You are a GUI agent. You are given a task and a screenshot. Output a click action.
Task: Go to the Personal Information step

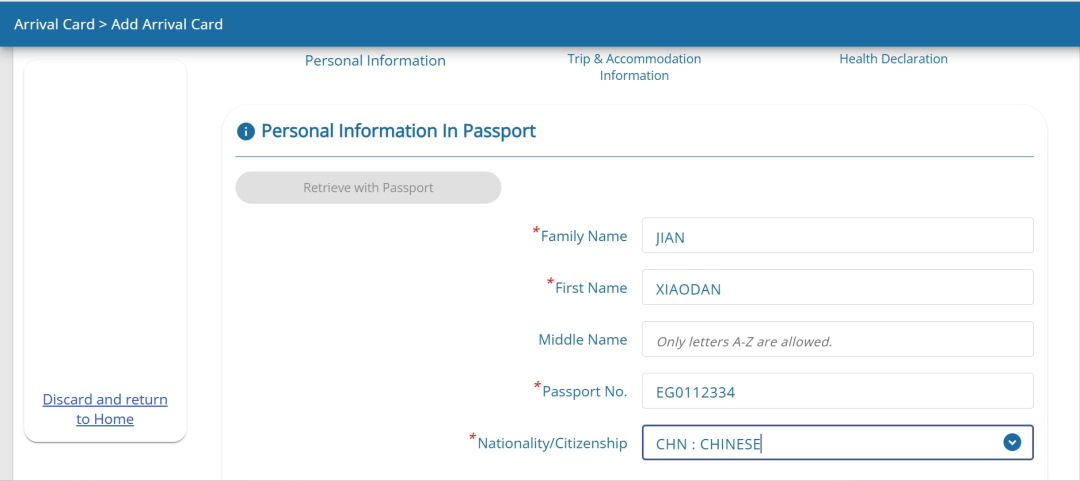tap(375, 61)
